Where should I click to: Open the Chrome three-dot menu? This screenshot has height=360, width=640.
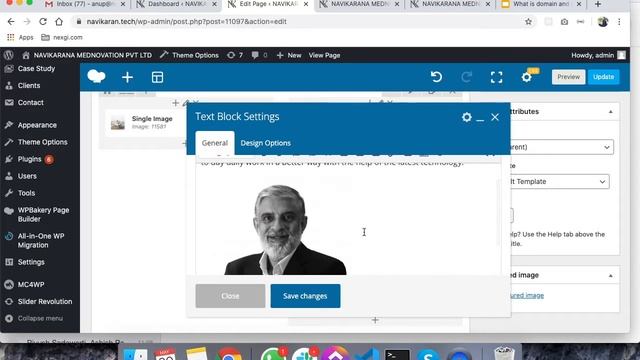coord(619,22)
